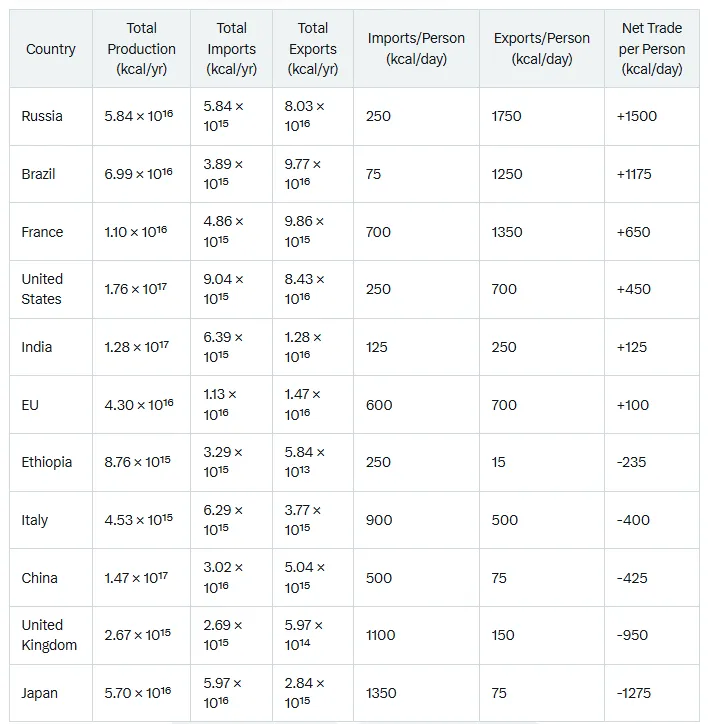Select the Exports/Person (kcal/day) header
This screenshot has height=724, width=709.
point(541,48)
